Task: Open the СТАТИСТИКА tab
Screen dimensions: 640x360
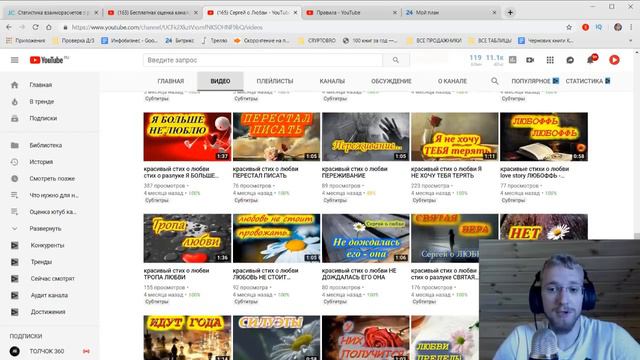Action: click(588, 81)
